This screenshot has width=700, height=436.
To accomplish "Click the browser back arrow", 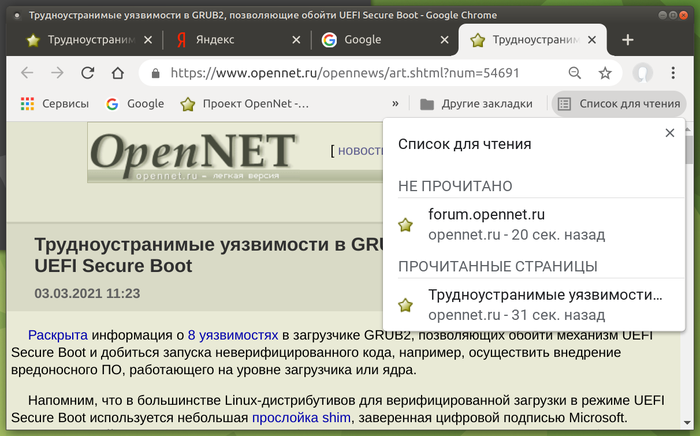I will [27, 73].
